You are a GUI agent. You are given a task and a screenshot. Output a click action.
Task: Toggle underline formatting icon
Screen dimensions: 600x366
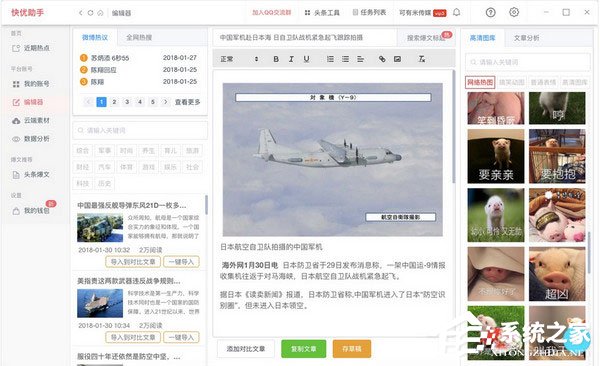(307, 59)
